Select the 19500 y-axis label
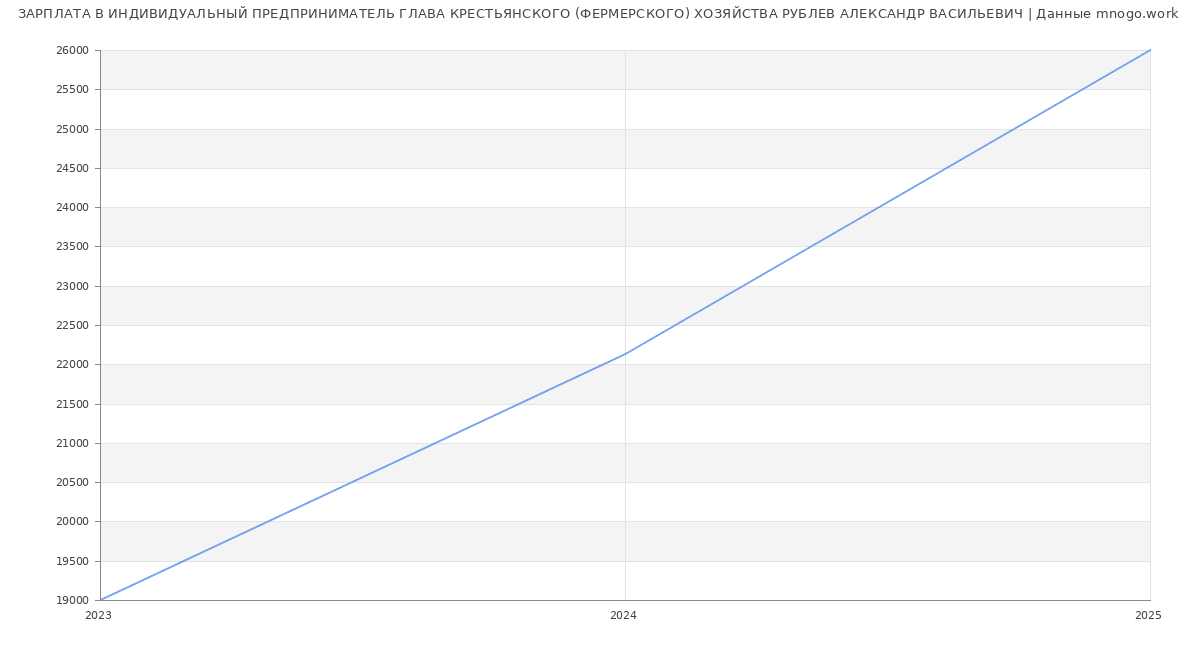 73,562
